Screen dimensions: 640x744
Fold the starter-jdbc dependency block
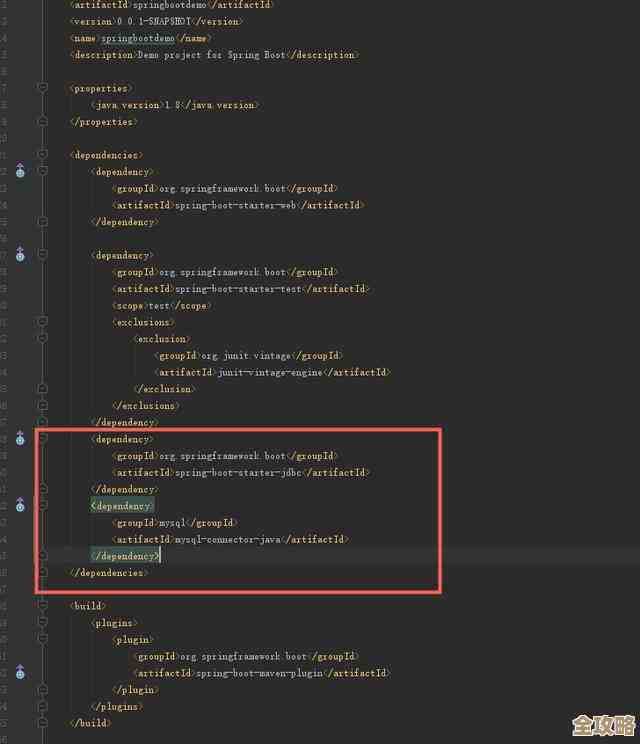(43, 438)
